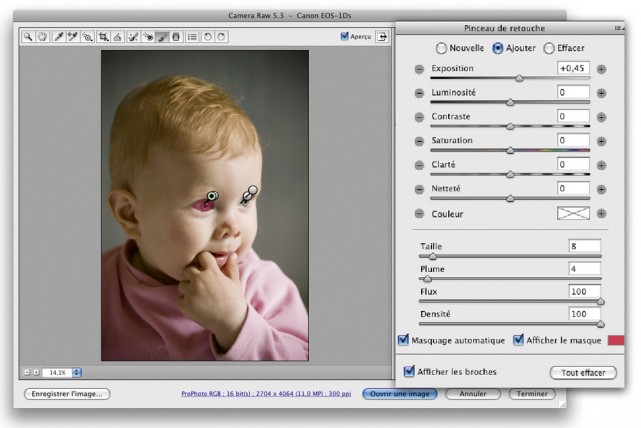
Task: Click the Annuler button
Action: [473, 394]
